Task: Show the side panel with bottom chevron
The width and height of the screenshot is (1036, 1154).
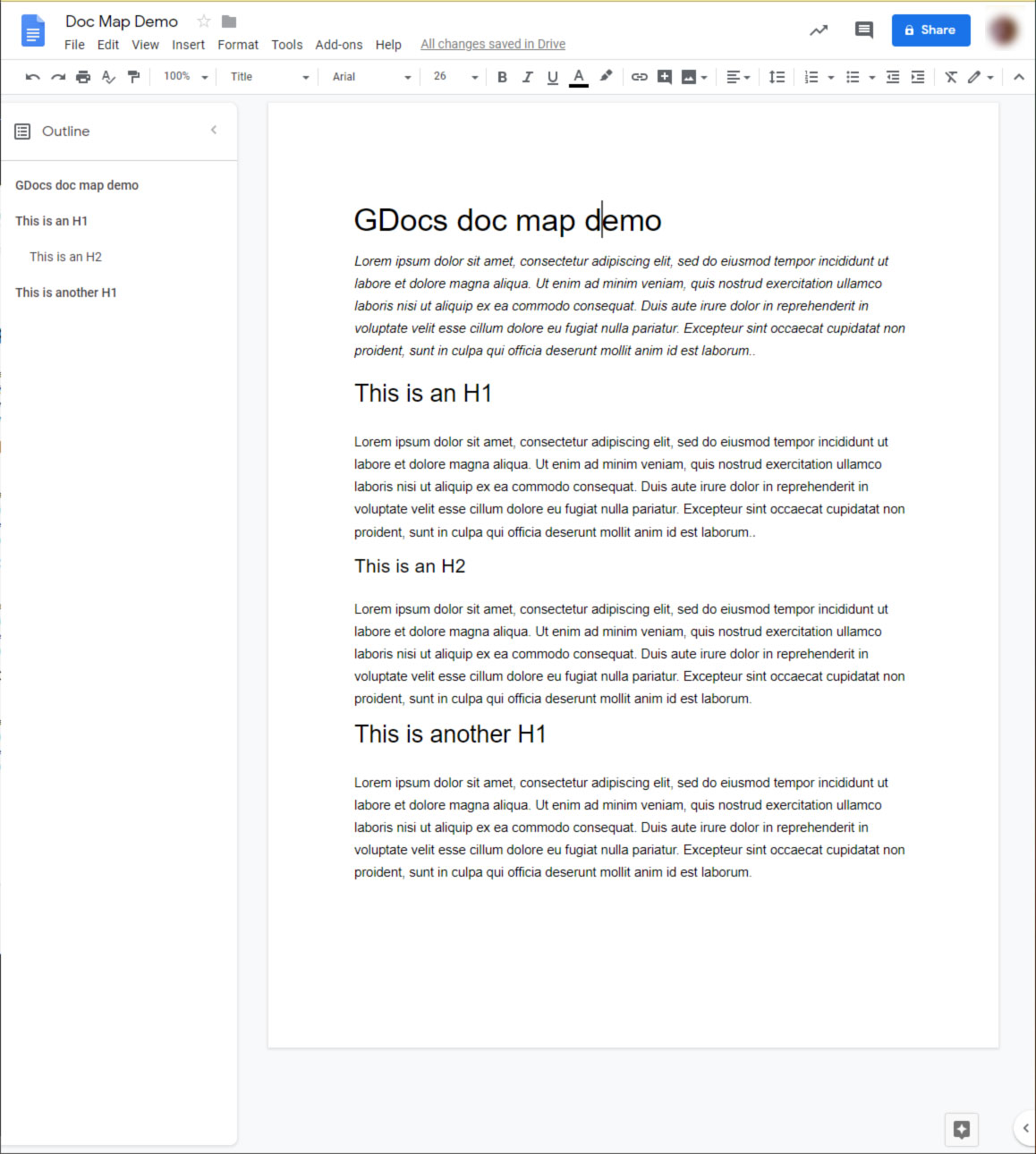Action: (1026, 1128)
